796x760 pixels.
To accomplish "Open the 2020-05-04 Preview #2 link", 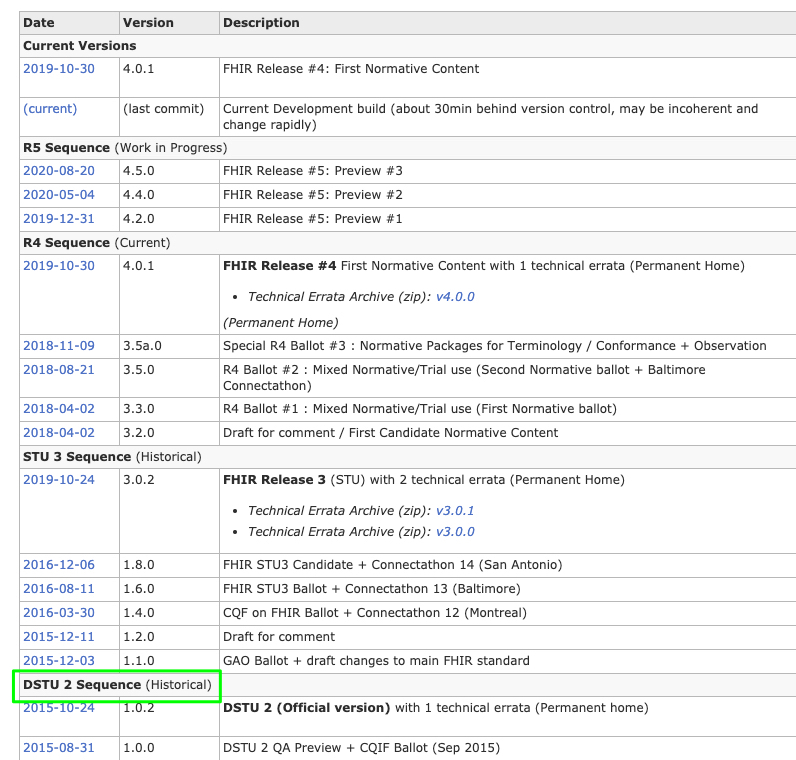I will tap(59, 194).
